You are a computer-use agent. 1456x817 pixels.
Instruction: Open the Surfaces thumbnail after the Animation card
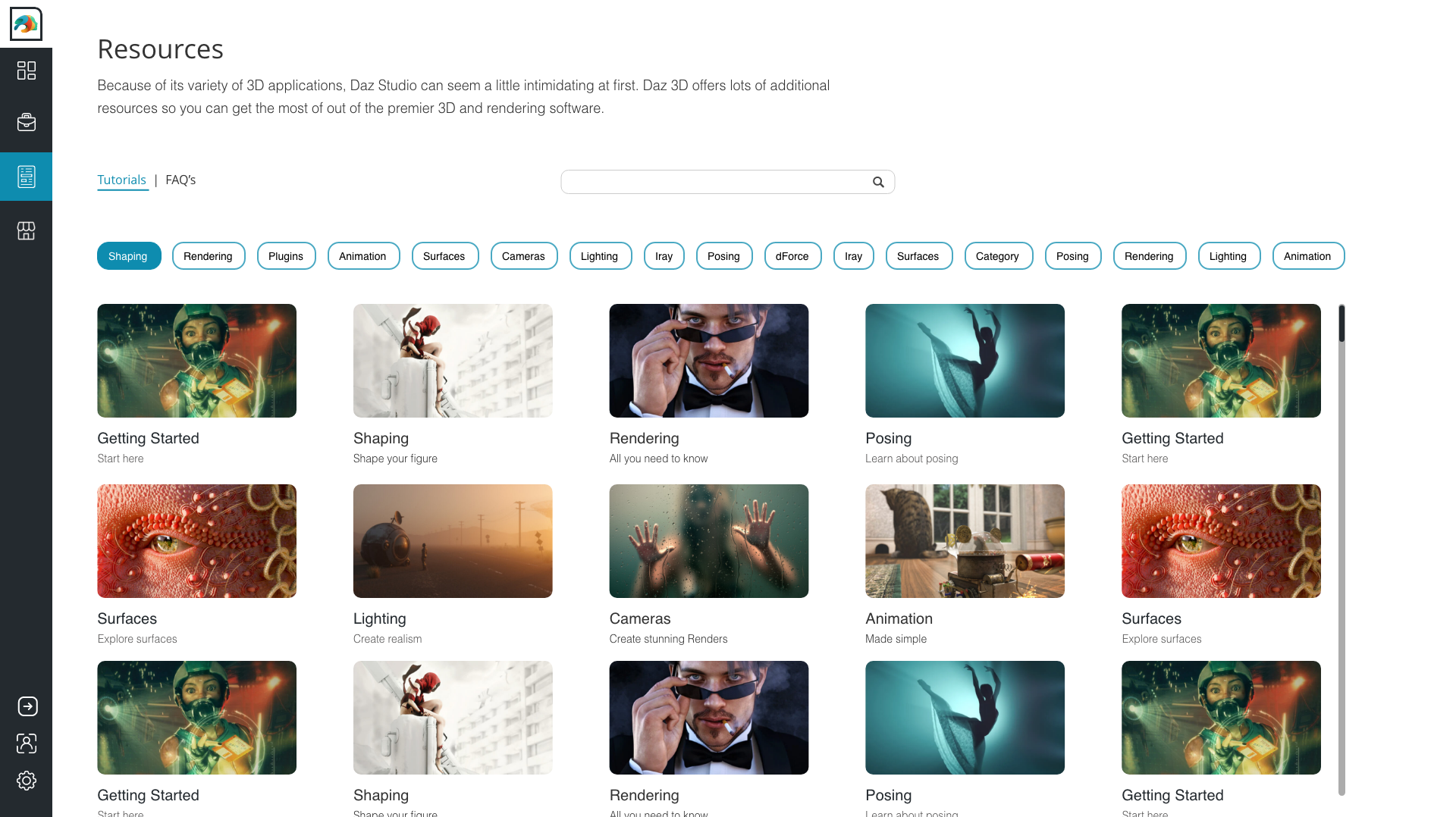pos(1221,541)
